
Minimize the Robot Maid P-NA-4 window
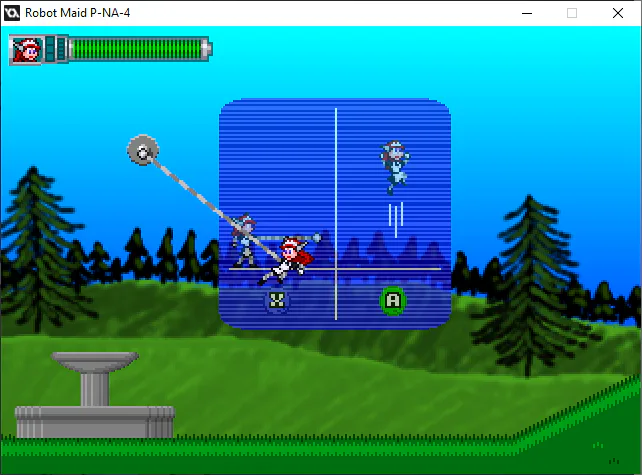pyautogui.click(x=527, y=13)
